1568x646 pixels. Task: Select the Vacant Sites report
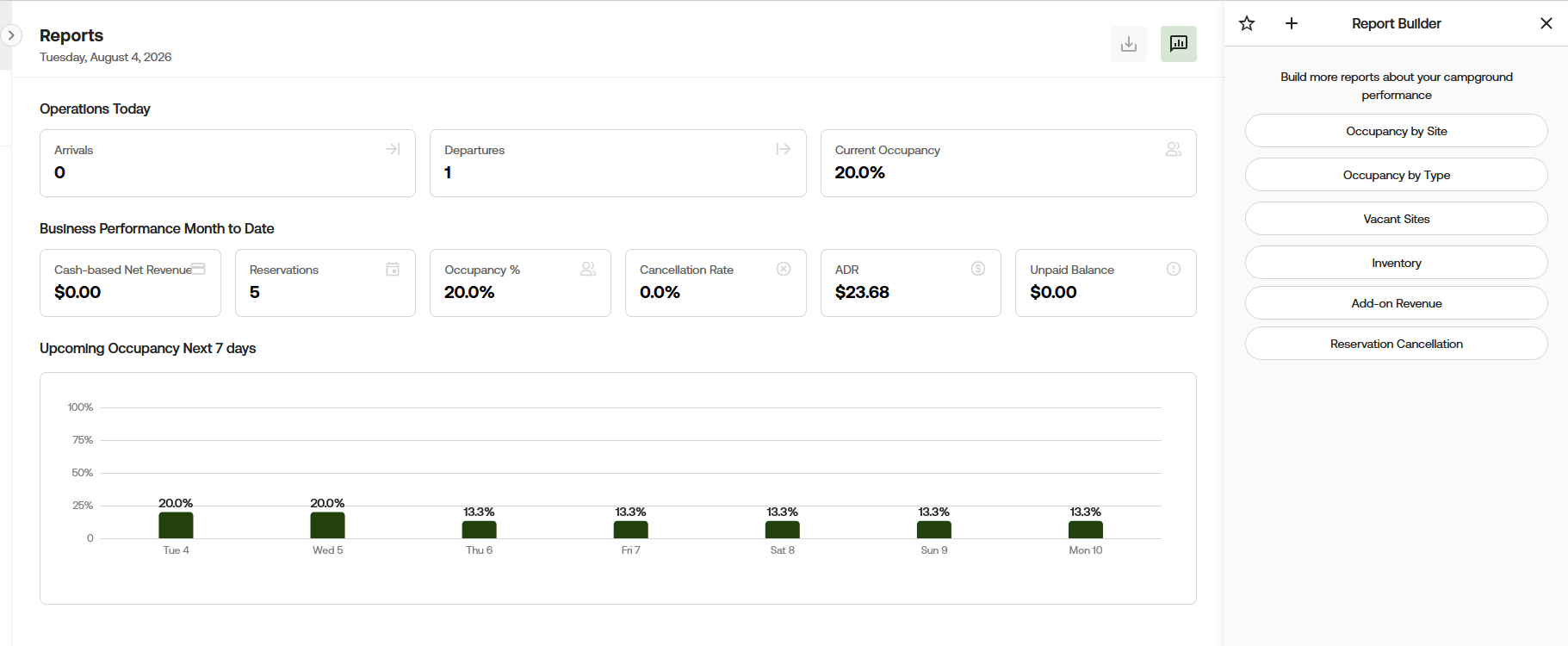1396,219
